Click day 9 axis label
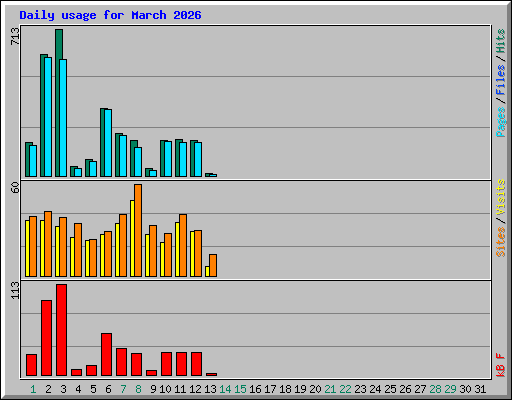512x400 pixels. [x=153, y=389]
